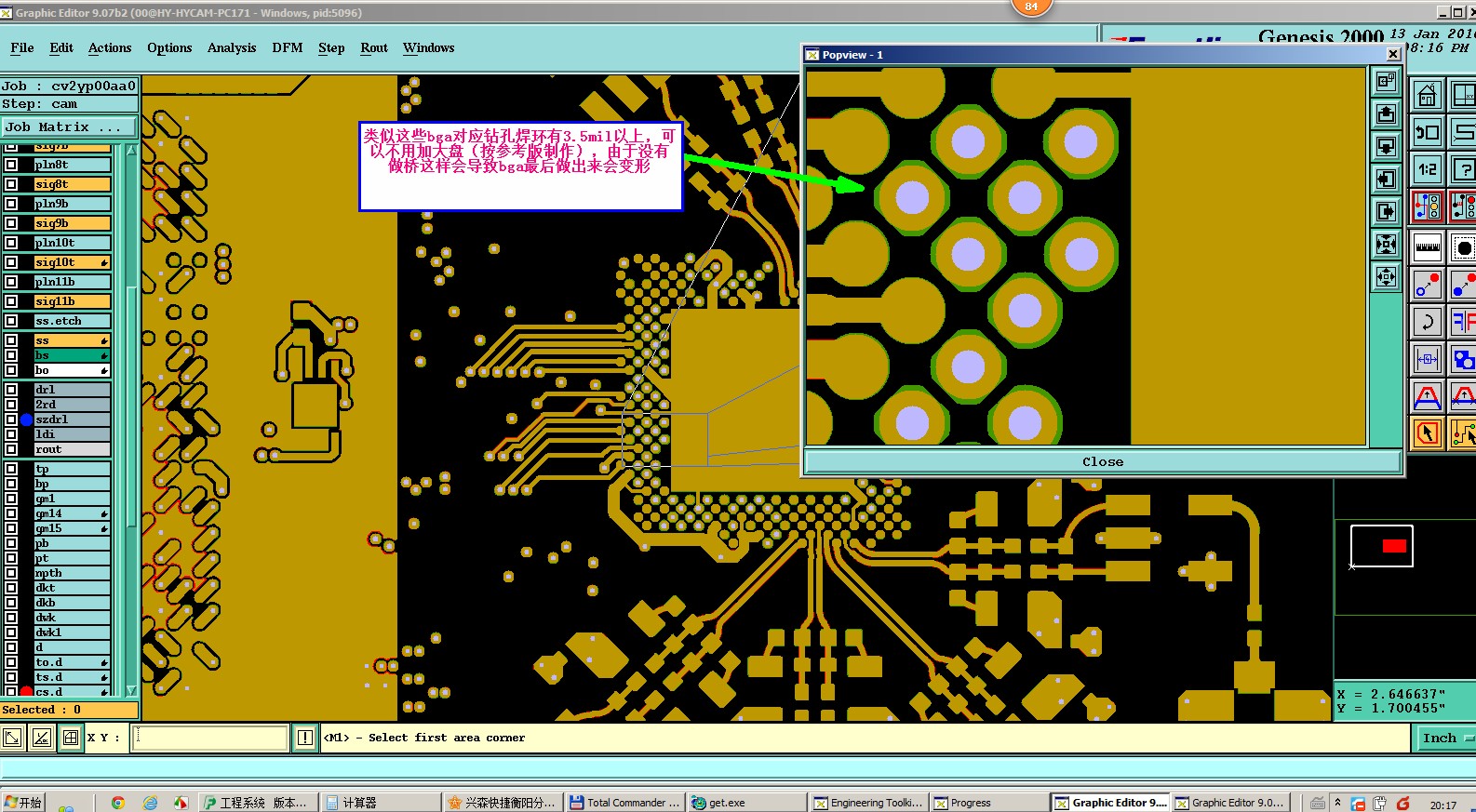Image resolution: width=1476 pixels, height=812 pixels.
Task: Click the Popview pan-down icon
Action: coord(1386,146)
